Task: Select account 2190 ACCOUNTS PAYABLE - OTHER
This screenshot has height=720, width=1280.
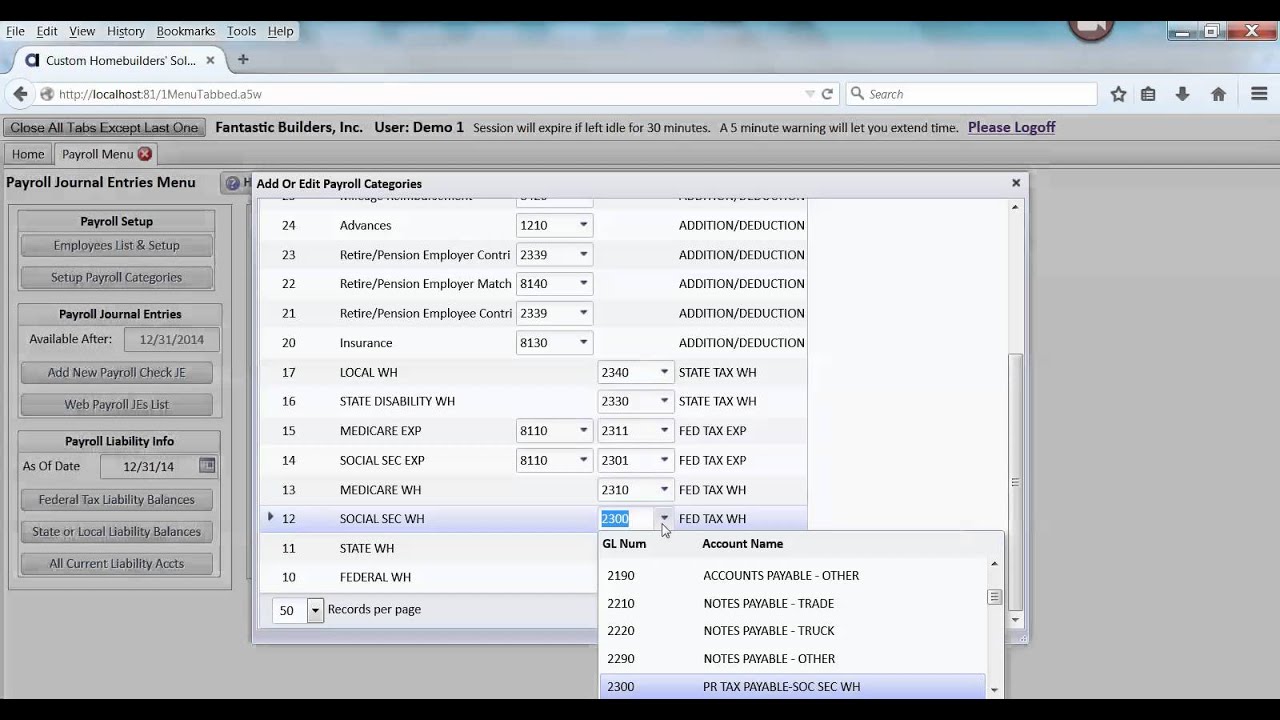Action: 792,576
